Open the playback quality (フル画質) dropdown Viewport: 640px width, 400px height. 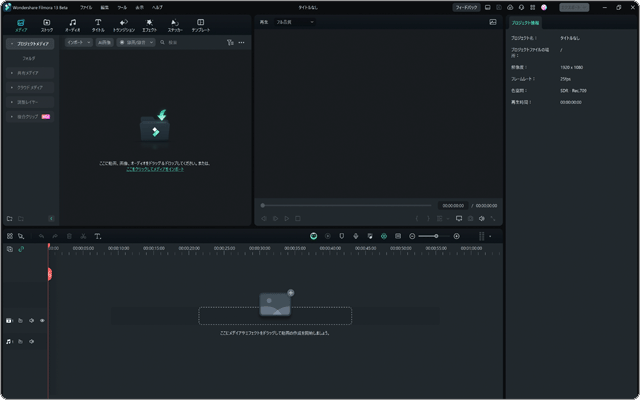295,21
